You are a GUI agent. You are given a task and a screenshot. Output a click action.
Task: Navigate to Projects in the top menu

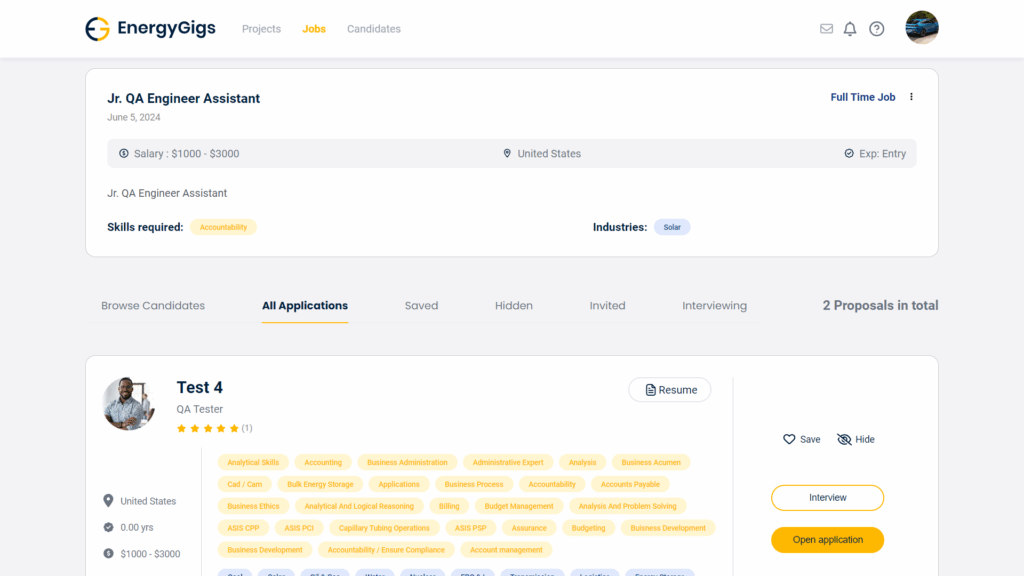click(x=261, y=29)
